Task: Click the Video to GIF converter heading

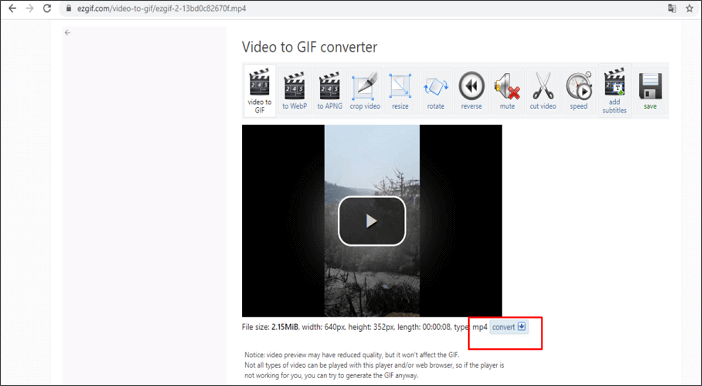Action: (x=309, y=47)
